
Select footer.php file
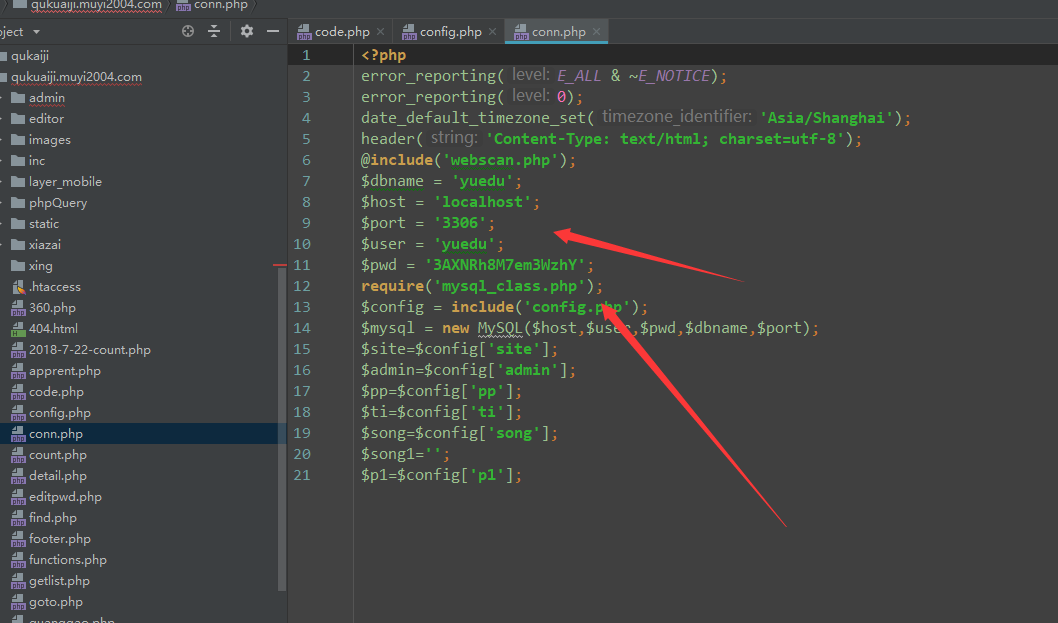(x=59, y=538)
